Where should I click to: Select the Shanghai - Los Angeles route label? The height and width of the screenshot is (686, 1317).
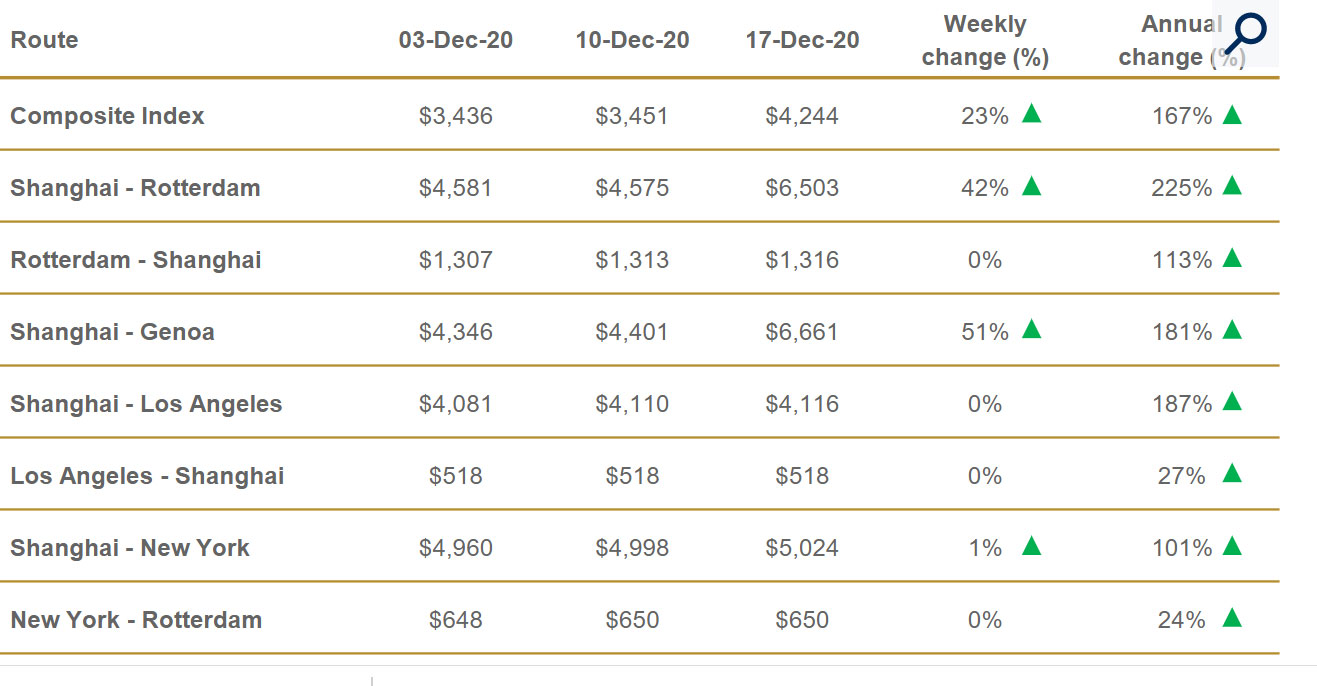tap(146, 404)
